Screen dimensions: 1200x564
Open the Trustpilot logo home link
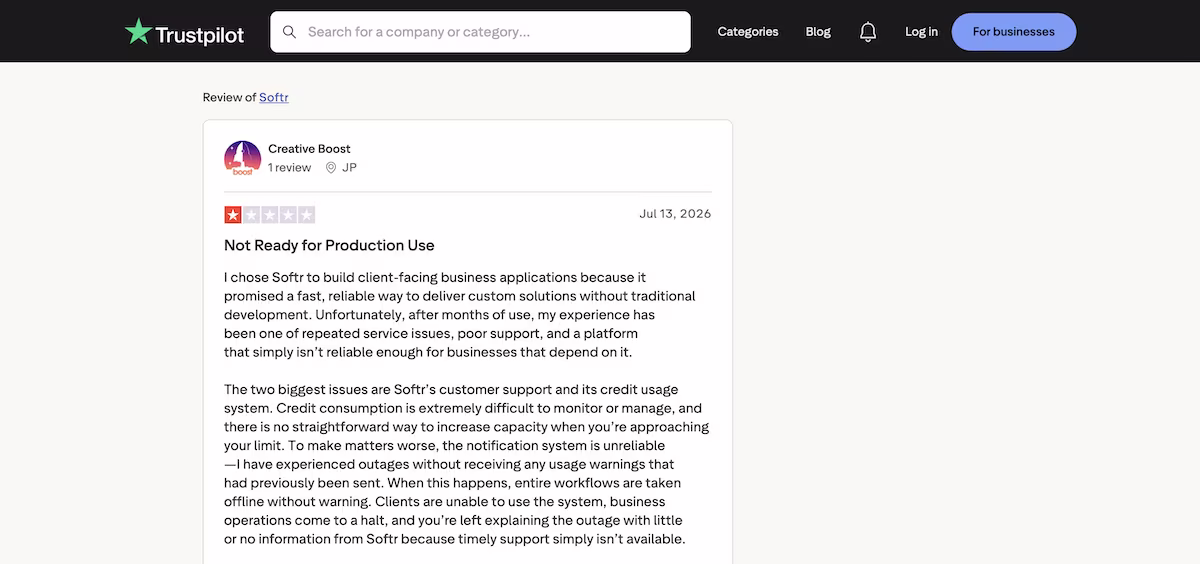click(x=184, y=32)
